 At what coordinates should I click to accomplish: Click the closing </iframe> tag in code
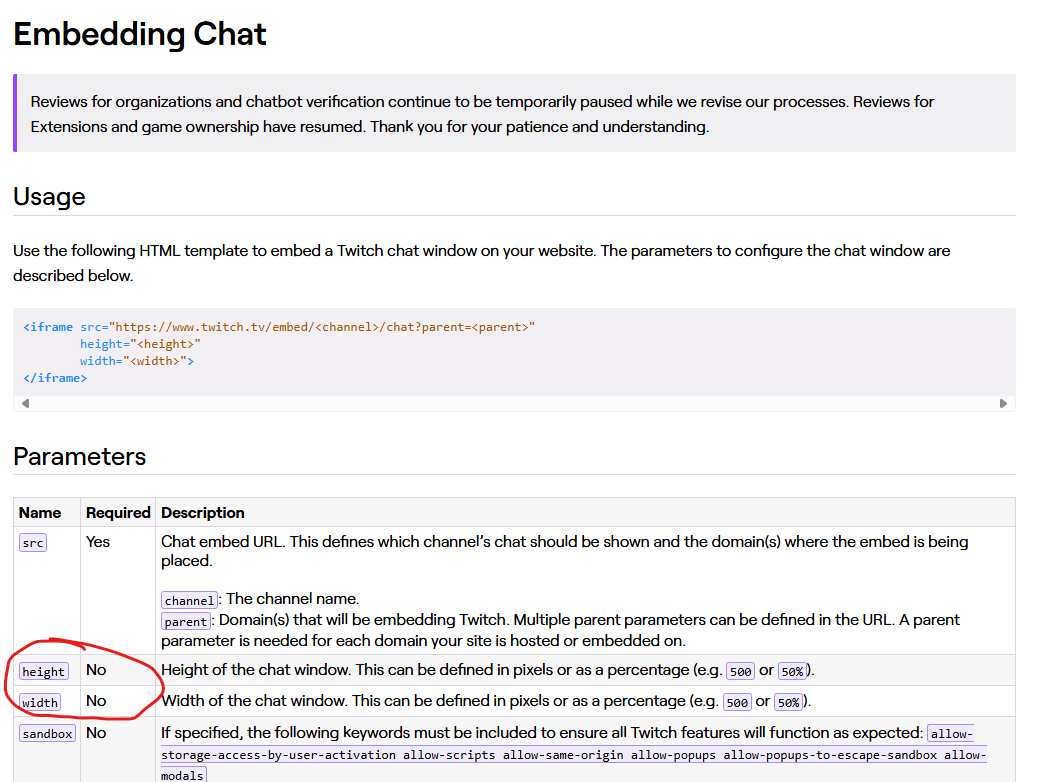55,378
